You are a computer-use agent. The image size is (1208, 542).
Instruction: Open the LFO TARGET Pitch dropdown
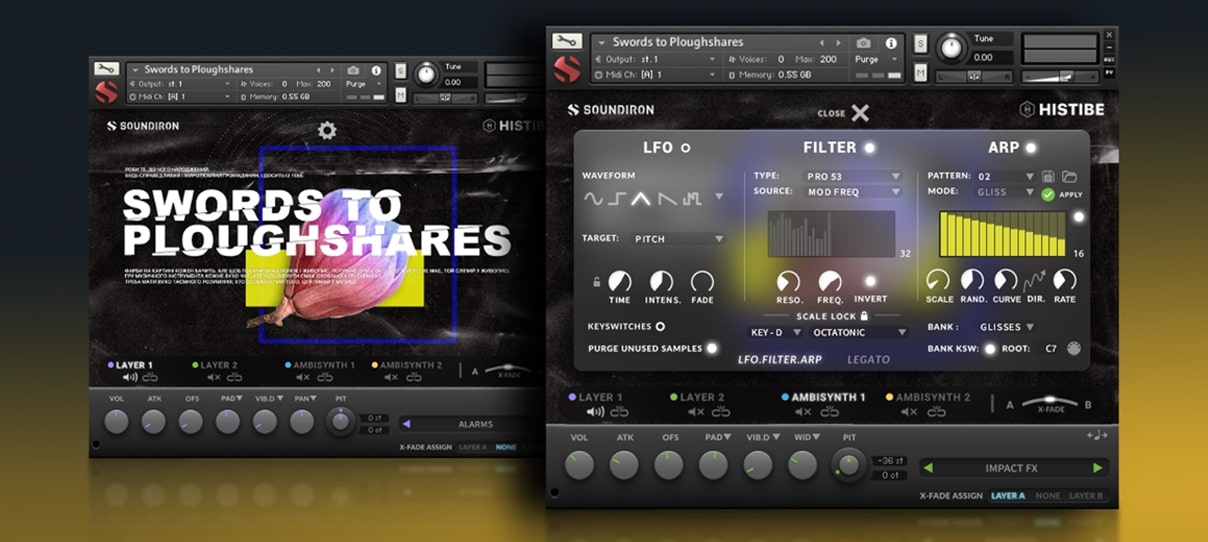[678, 239]
